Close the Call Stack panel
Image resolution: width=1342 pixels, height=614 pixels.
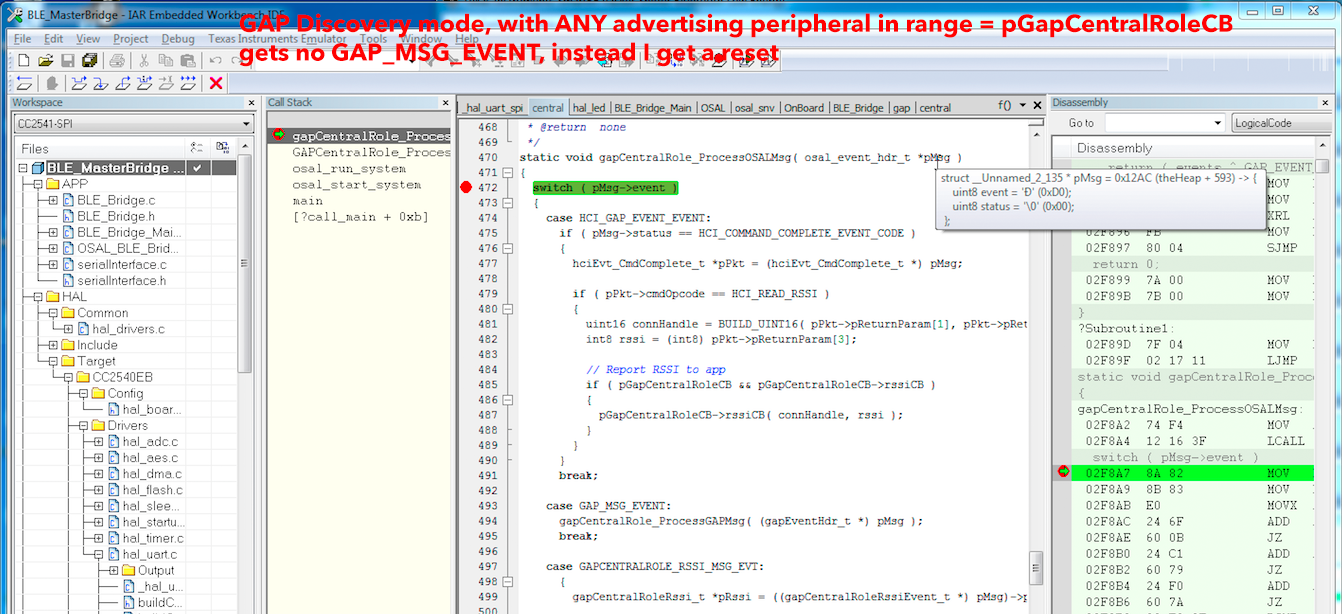(445, 103)
